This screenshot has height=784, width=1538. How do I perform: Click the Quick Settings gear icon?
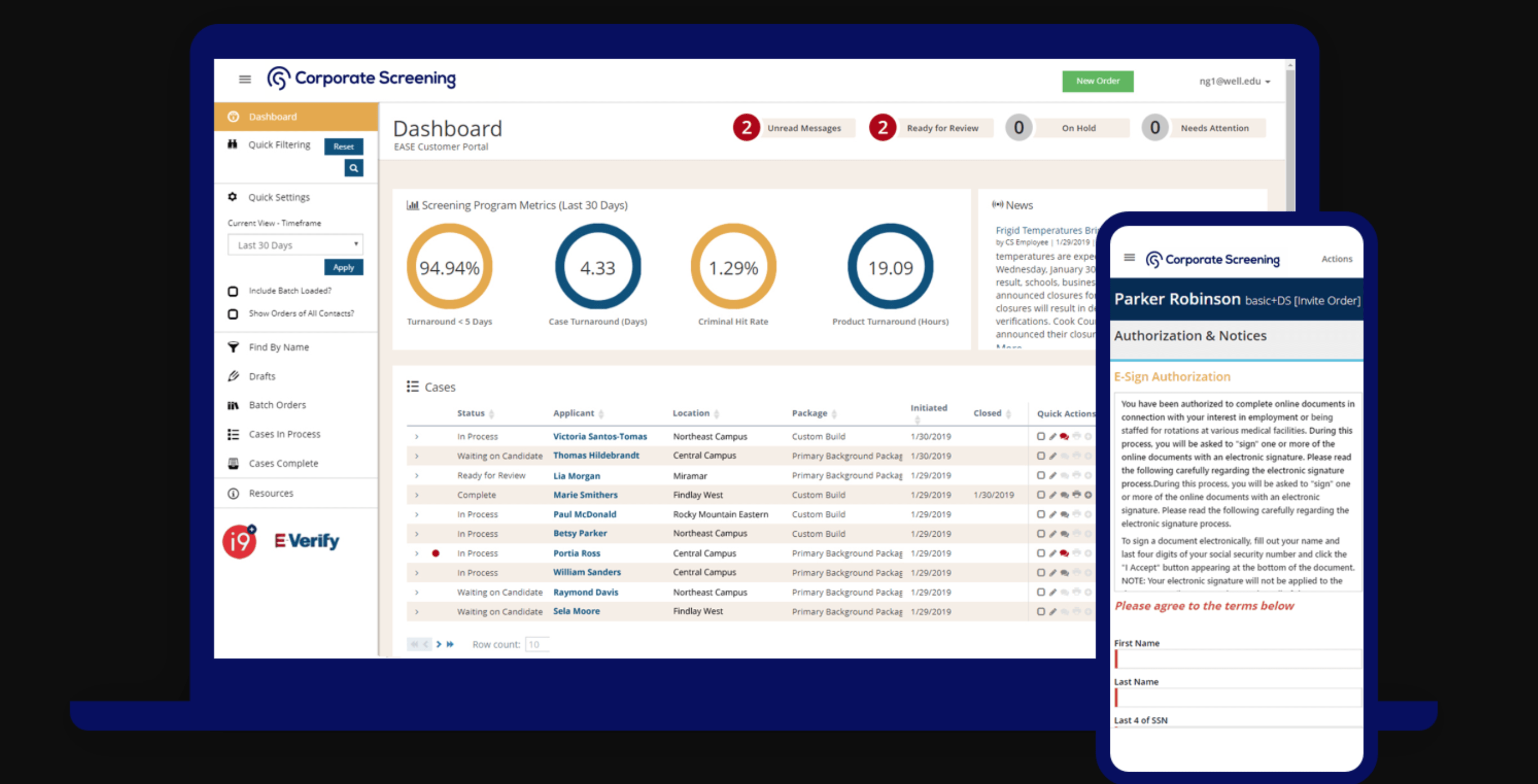(233, 197)
